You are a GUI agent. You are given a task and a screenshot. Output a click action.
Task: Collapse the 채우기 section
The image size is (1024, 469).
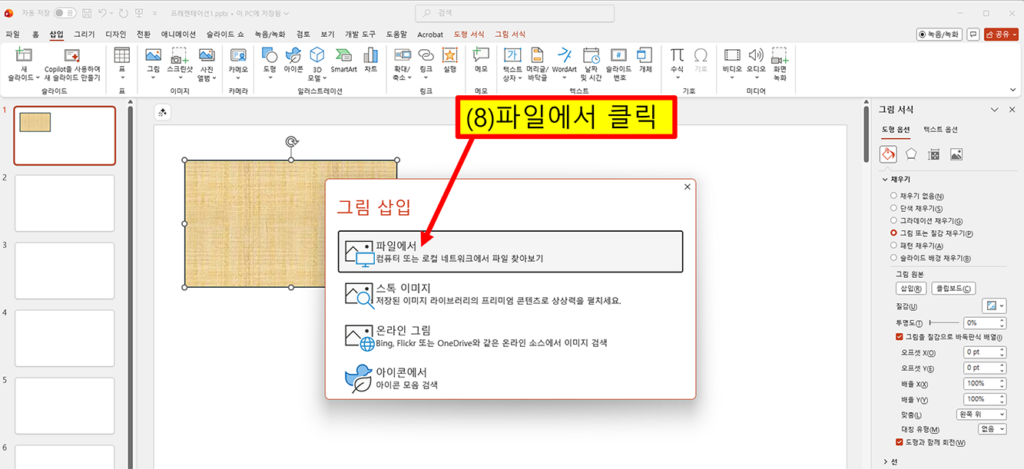click(x=885, y=178)
